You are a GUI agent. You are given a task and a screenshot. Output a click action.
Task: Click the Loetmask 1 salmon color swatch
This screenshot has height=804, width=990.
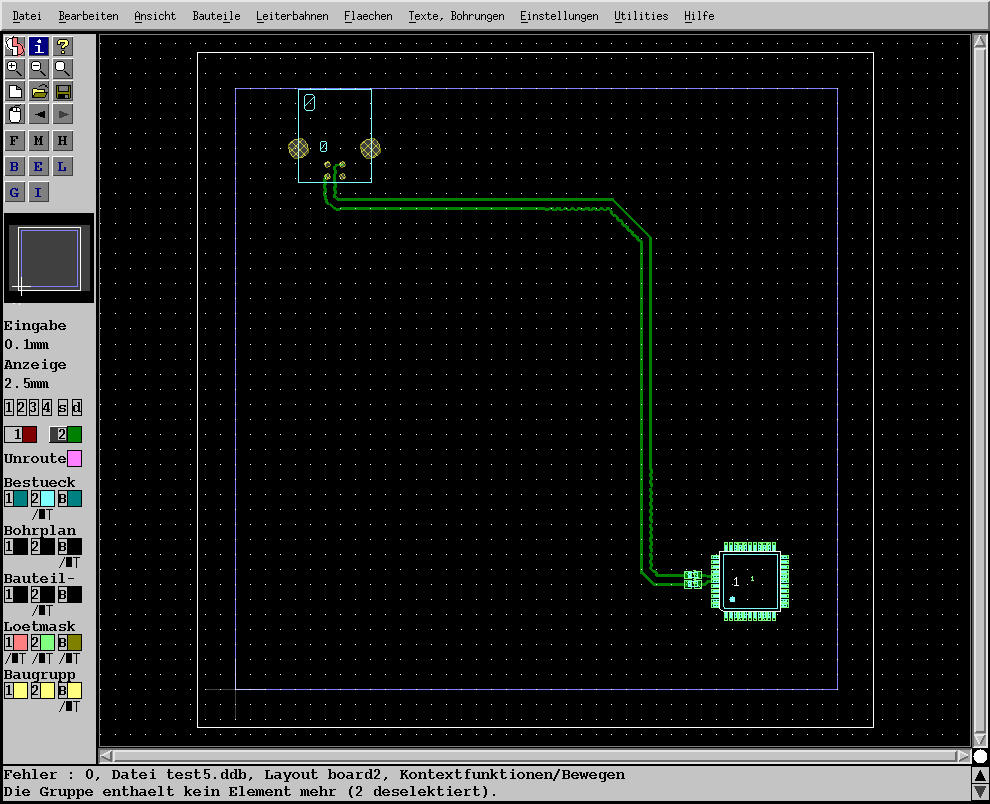click(20, 643)
